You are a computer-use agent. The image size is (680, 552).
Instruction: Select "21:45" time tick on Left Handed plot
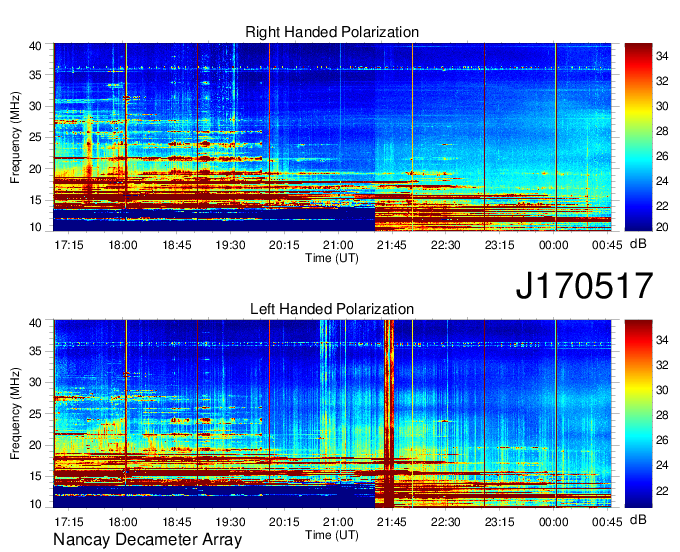click(x=392, y=522)
